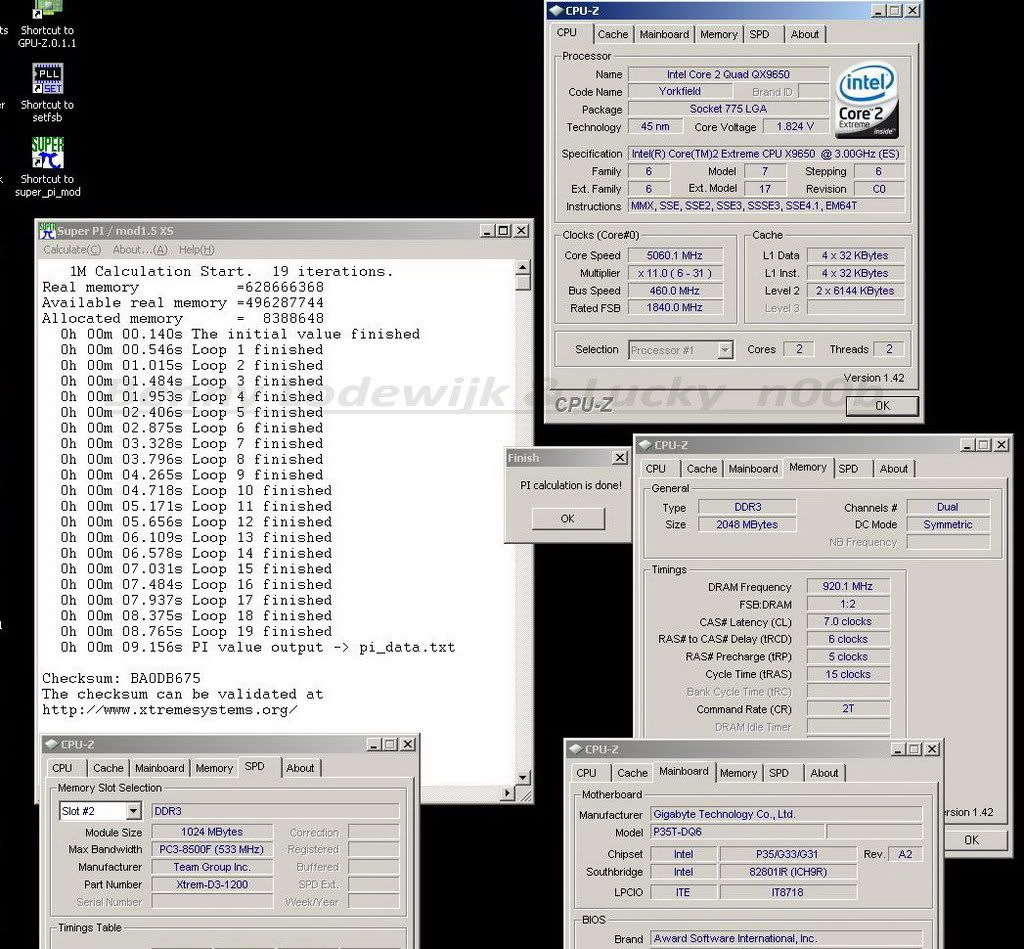The width and height of the screenshot is (1024, 949).
Task: Open the About menu in Super PI
Action: tap(140, 250)
